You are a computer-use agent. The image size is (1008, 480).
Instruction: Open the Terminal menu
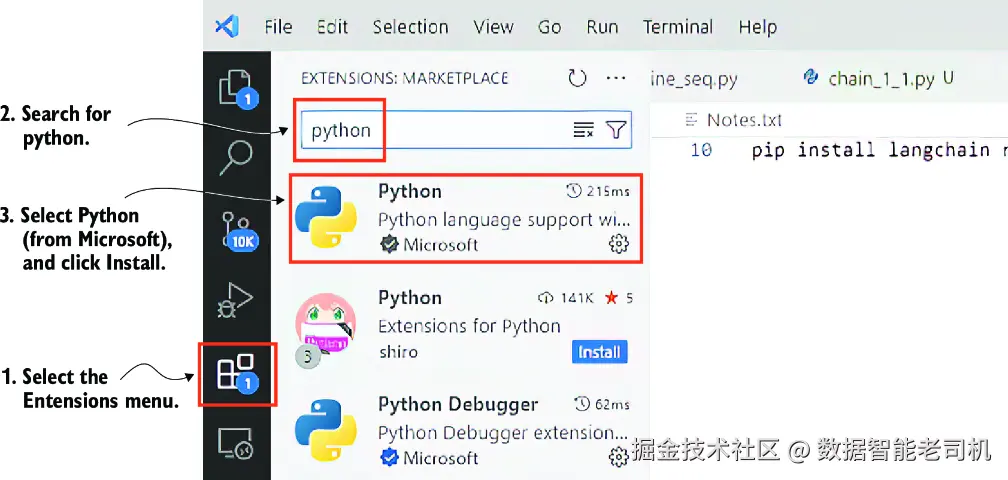click(678, 27)
